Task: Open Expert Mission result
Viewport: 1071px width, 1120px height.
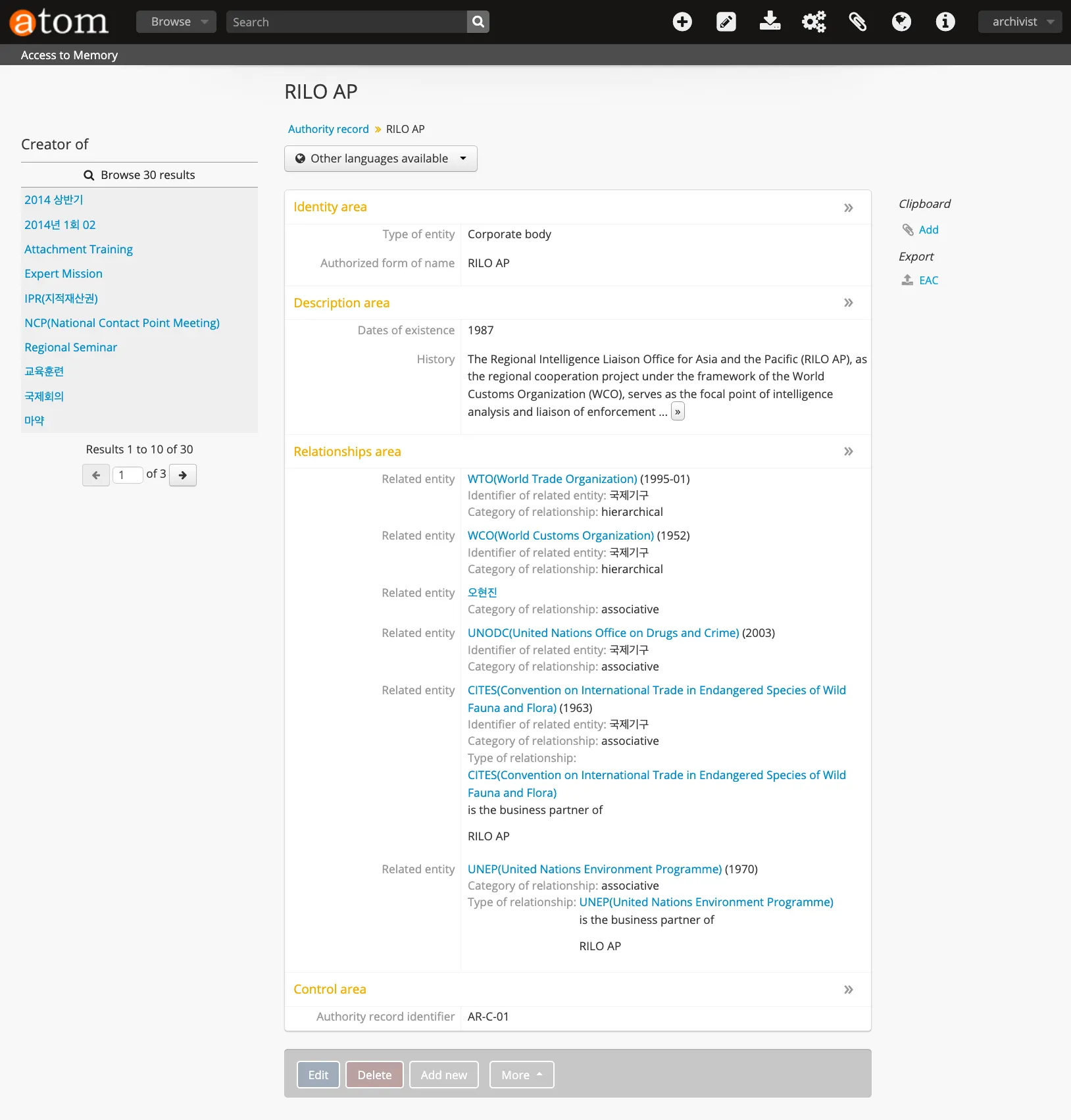Action: [63, 274]
